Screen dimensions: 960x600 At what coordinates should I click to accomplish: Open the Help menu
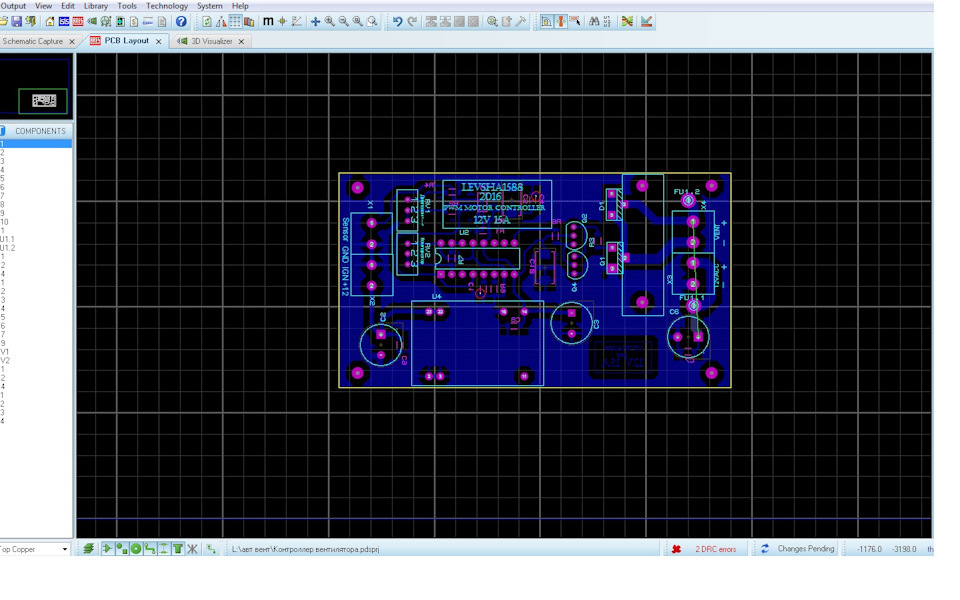[240, 6]
